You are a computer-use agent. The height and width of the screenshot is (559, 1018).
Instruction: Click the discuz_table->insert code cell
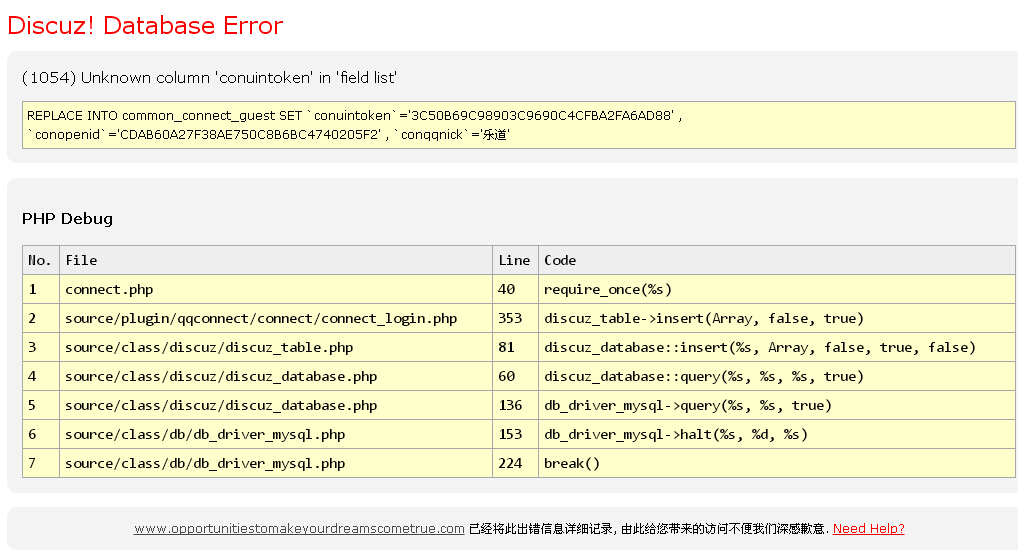tap(776, 319)
